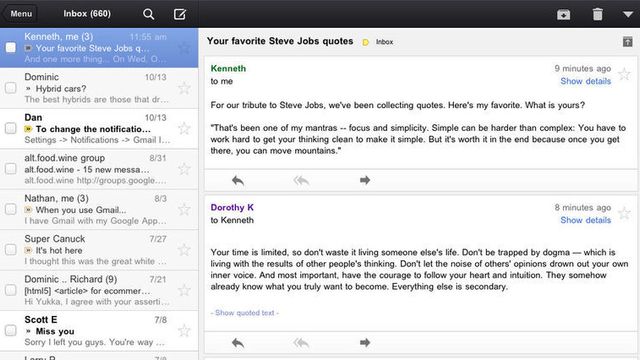The width and height of the screenshot is (640, 360).
Task: Tick the checkbox for the Kenneth, me (3) conversation
Action: click(11, 48)
